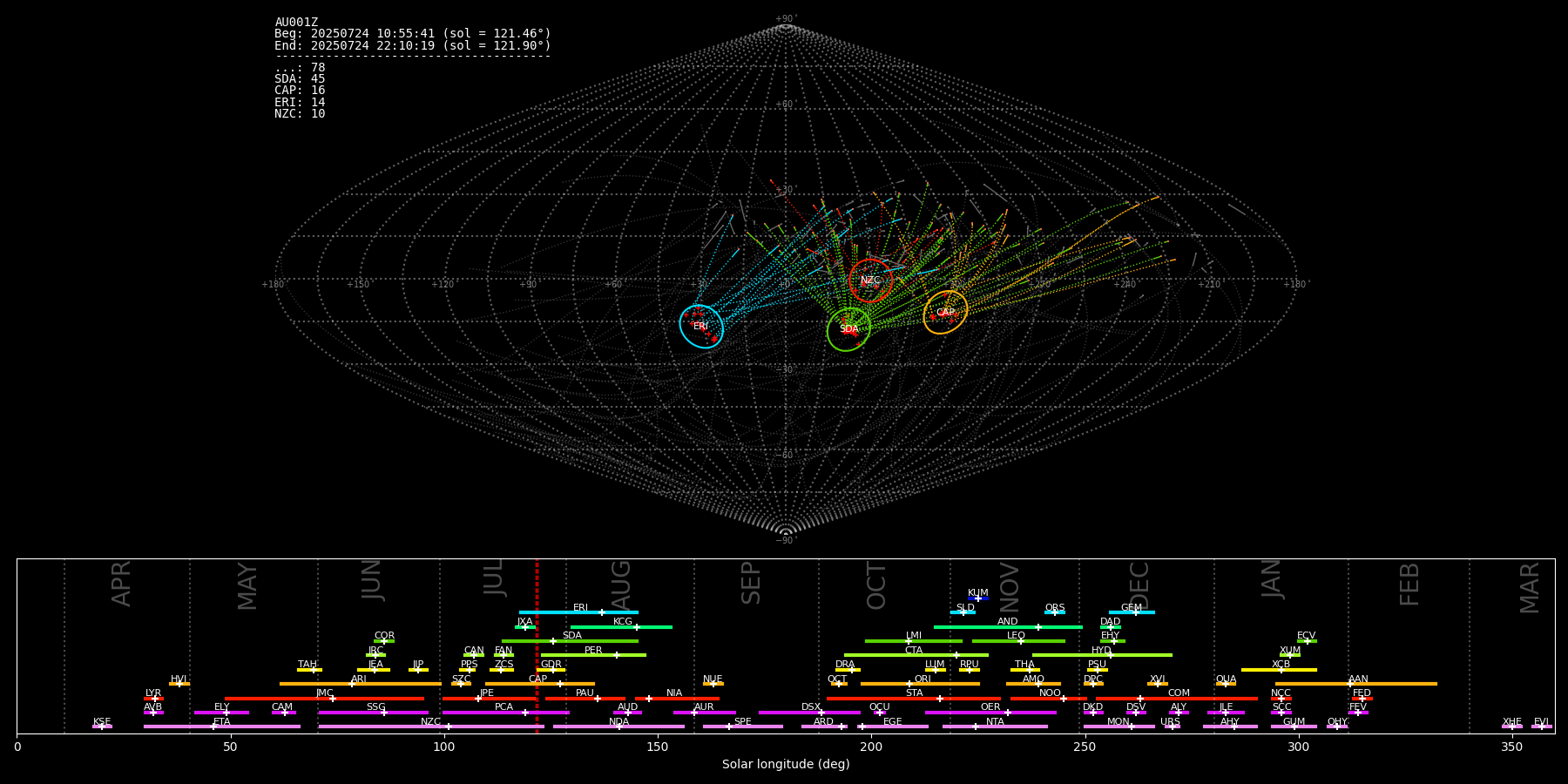Image resolution: width=1568 pixels, height=784 pixels.
Task: Click the NDA shower label in timeline
Action: point(619,722)
